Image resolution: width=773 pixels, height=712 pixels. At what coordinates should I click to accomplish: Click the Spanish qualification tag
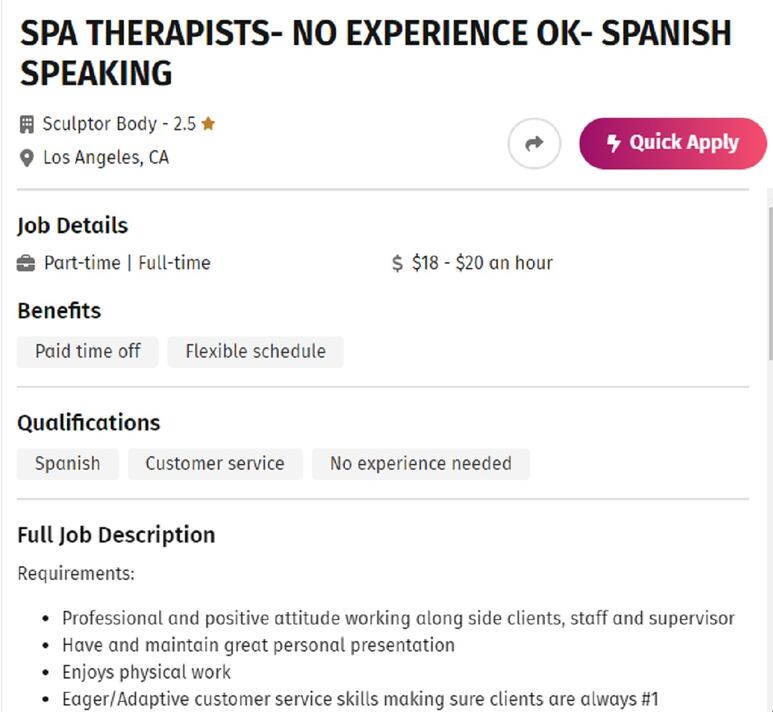click(x=68, y=463)
